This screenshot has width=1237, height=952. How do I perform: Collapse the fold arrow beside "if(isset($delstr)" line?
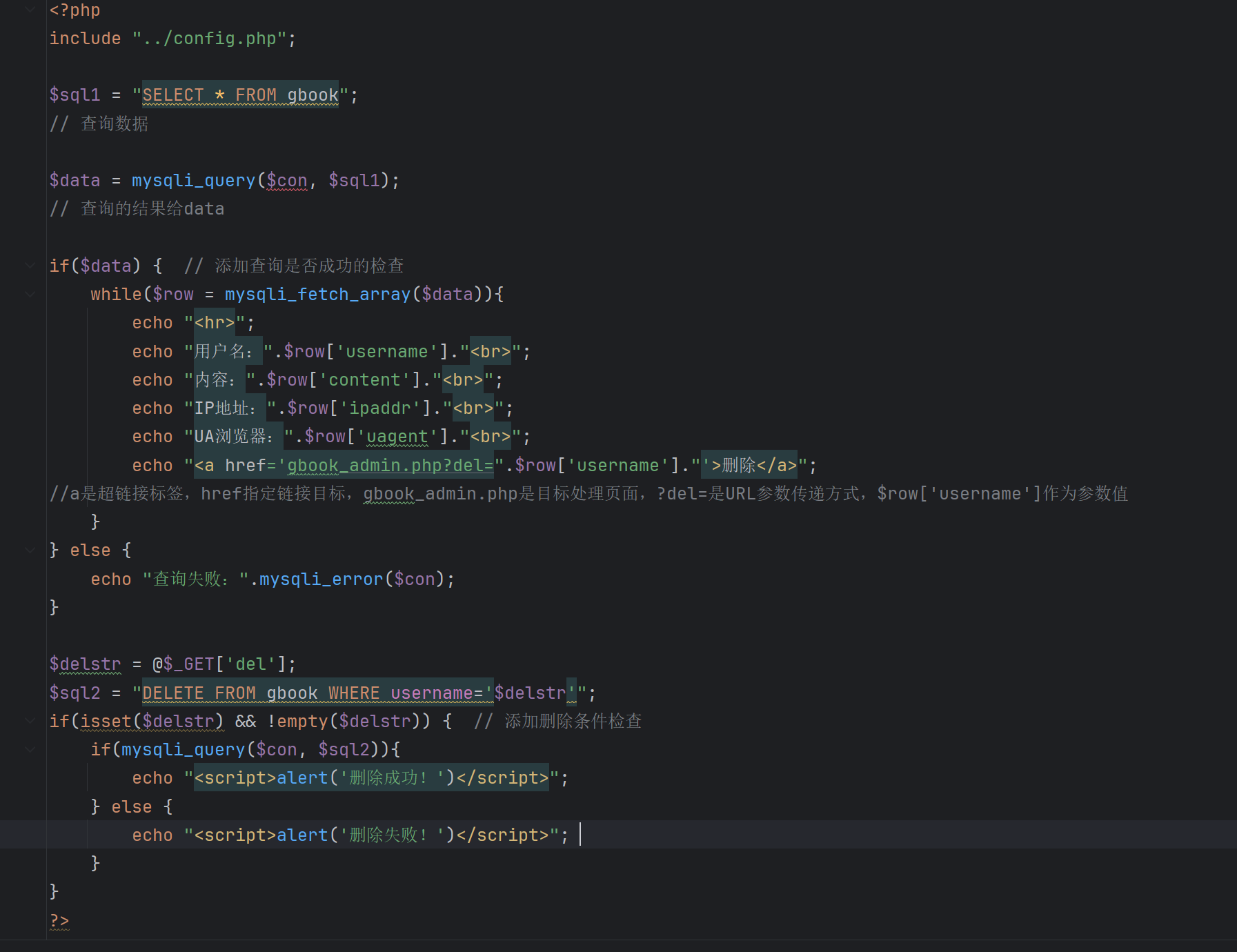click(30, 720)
